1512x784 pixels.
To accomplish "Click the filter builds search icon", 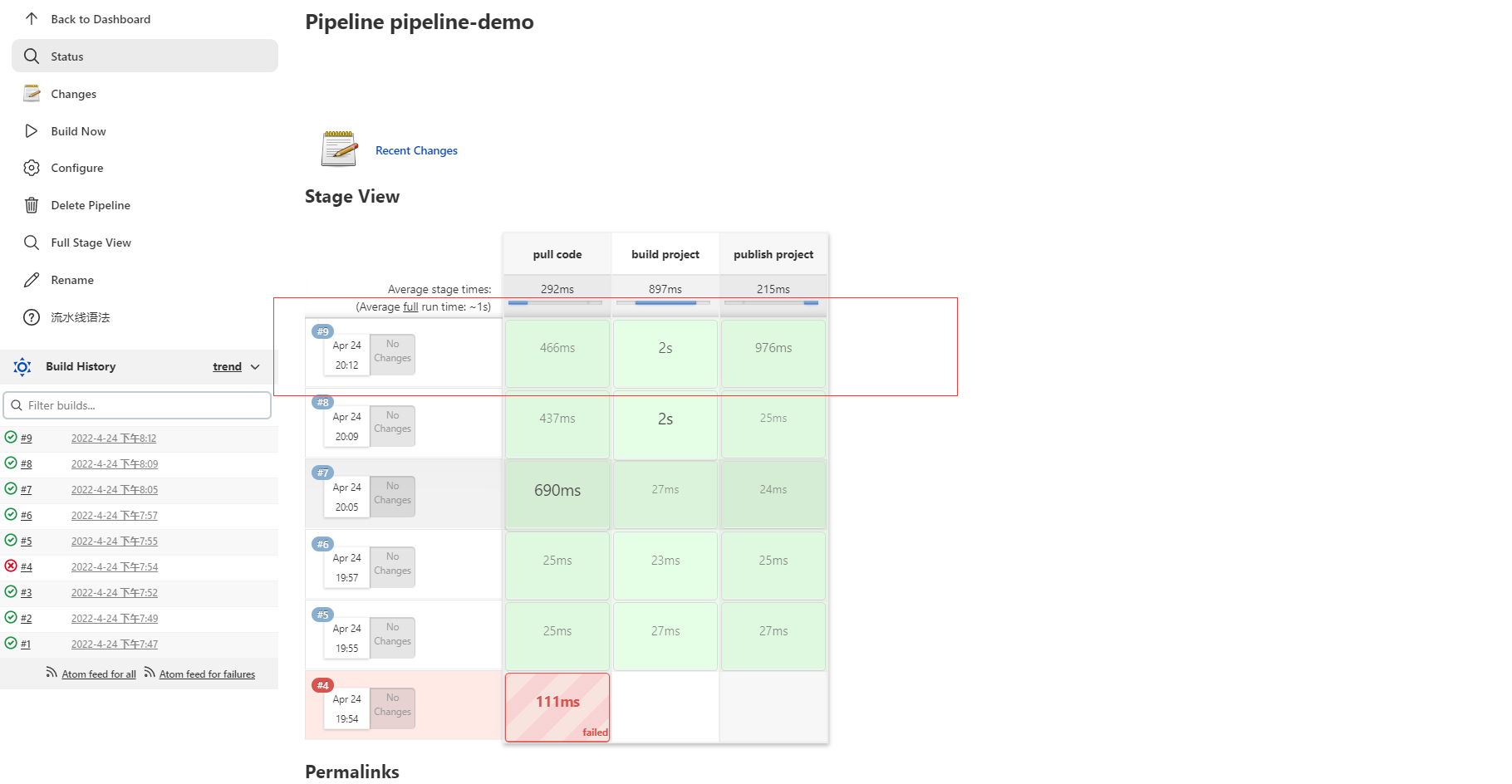I will (17, 405).
